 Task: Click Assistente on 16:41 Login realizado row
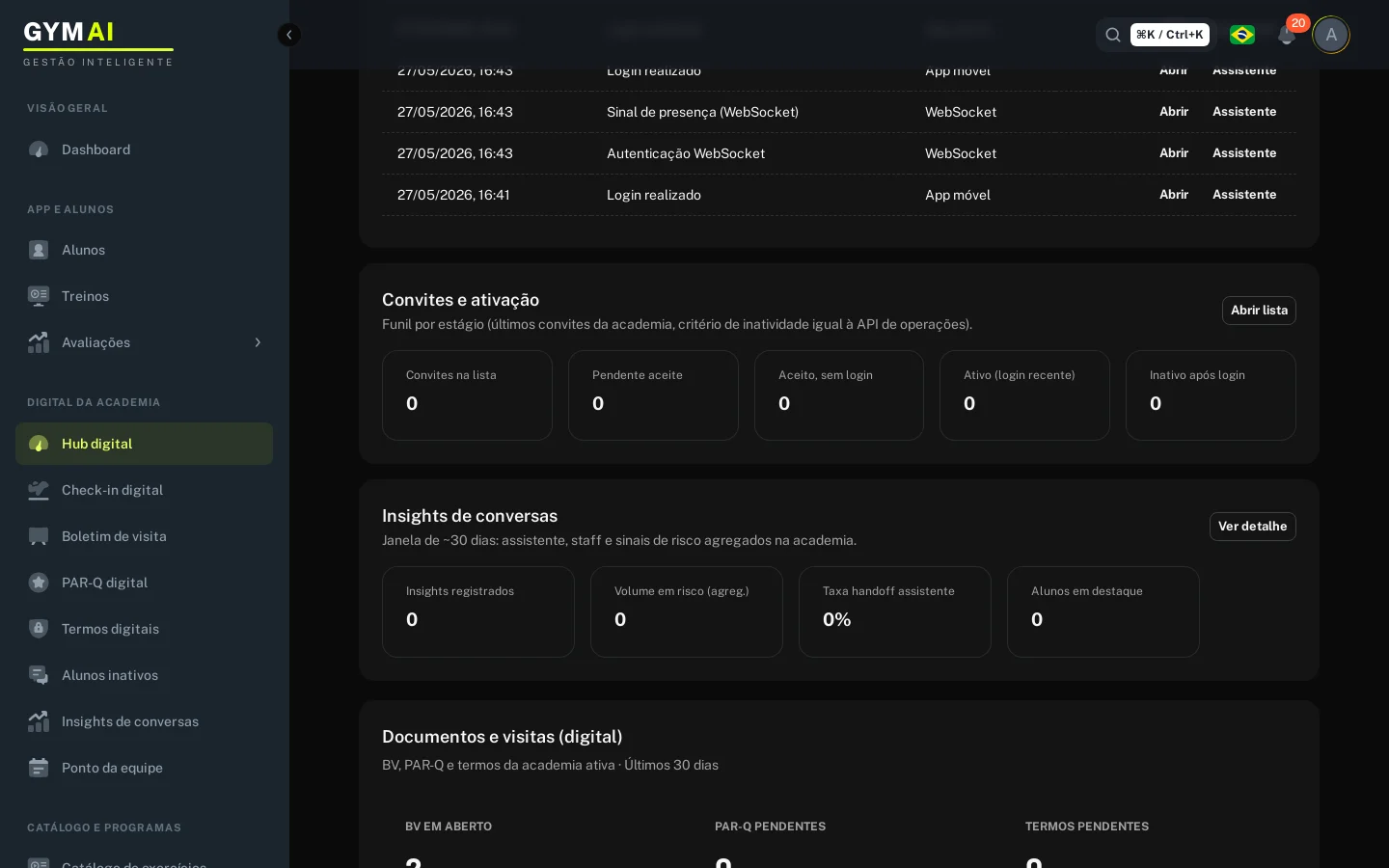click(1244, 195)
